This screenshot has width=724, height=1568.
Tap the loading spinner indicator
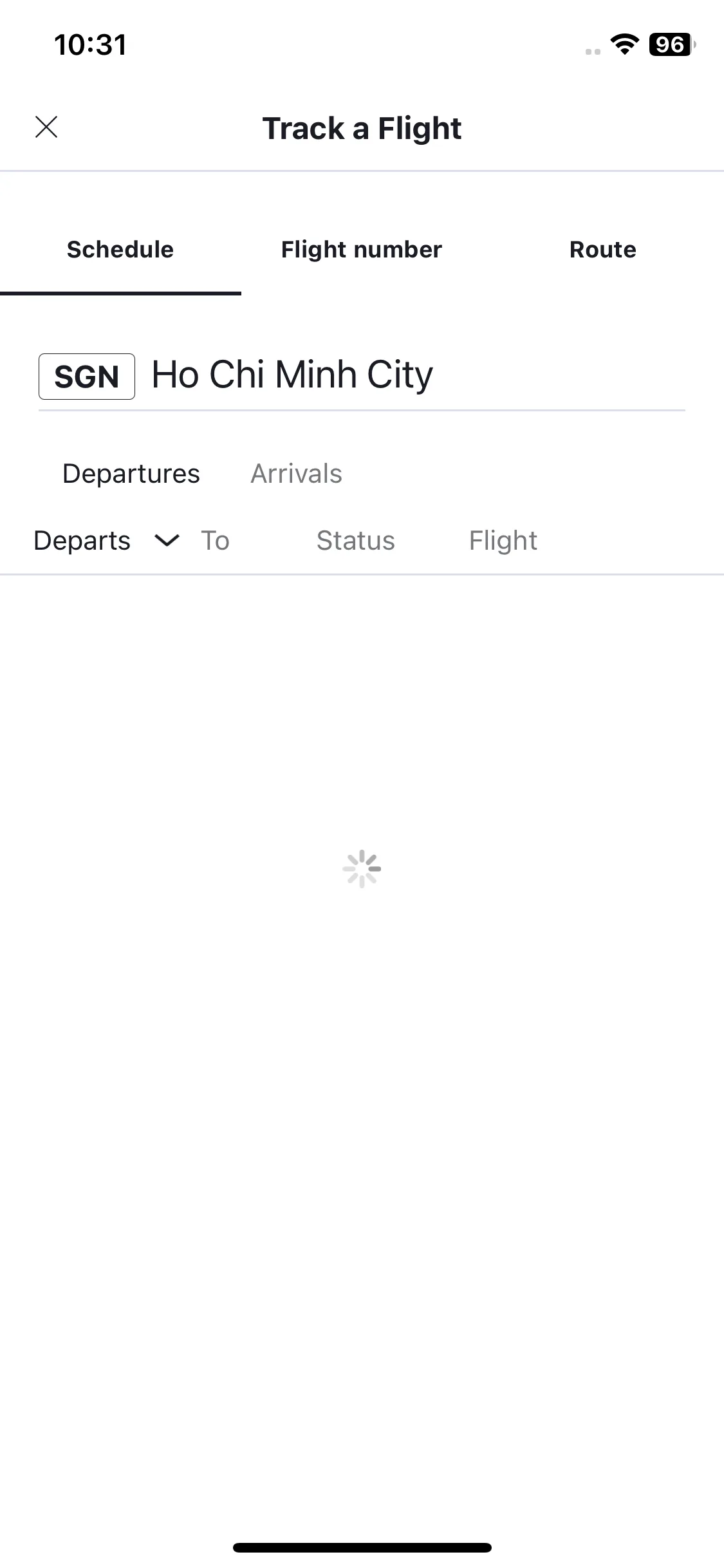click(x=362, y=869)
